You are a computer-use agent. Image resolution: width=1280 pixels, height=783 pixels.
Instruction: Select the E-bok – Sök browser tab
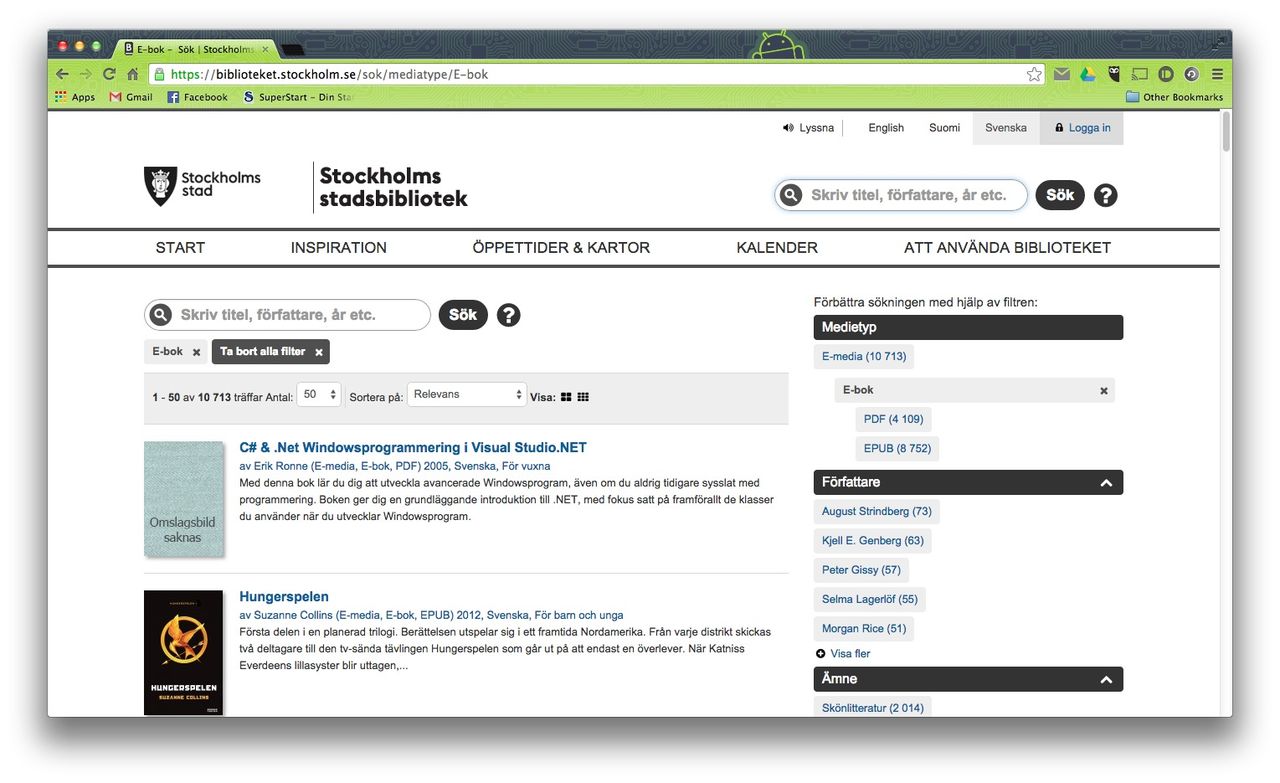click(x=190, y=48)
